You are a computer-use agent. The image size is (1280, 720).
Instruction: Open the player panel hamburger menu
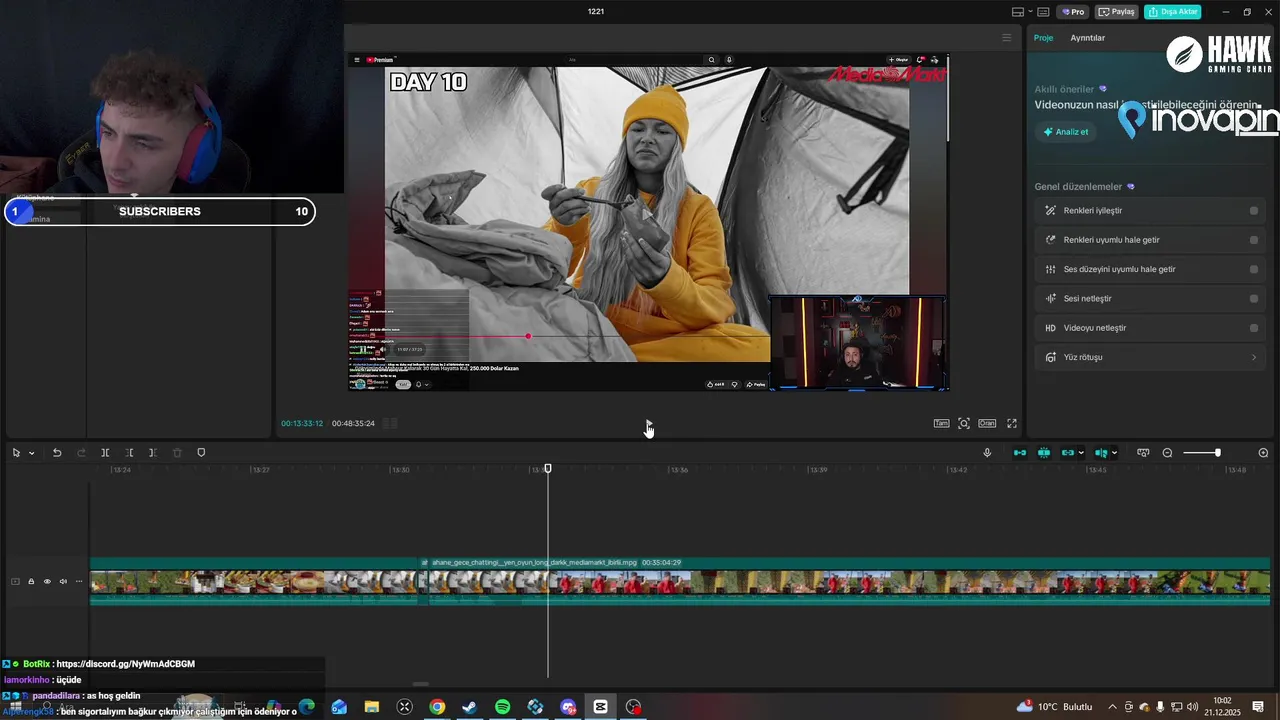(1007, 38)
